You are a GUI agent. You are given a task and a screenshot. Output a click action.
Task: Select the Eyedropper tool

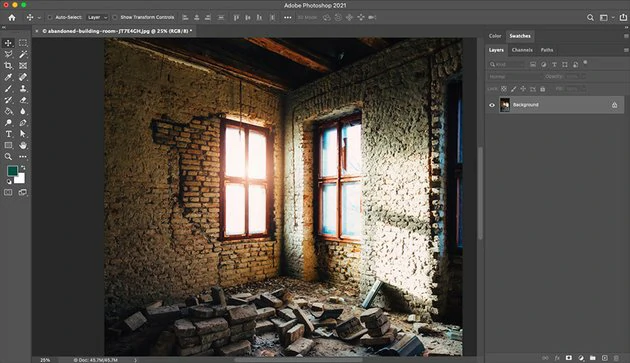[8, 77]
